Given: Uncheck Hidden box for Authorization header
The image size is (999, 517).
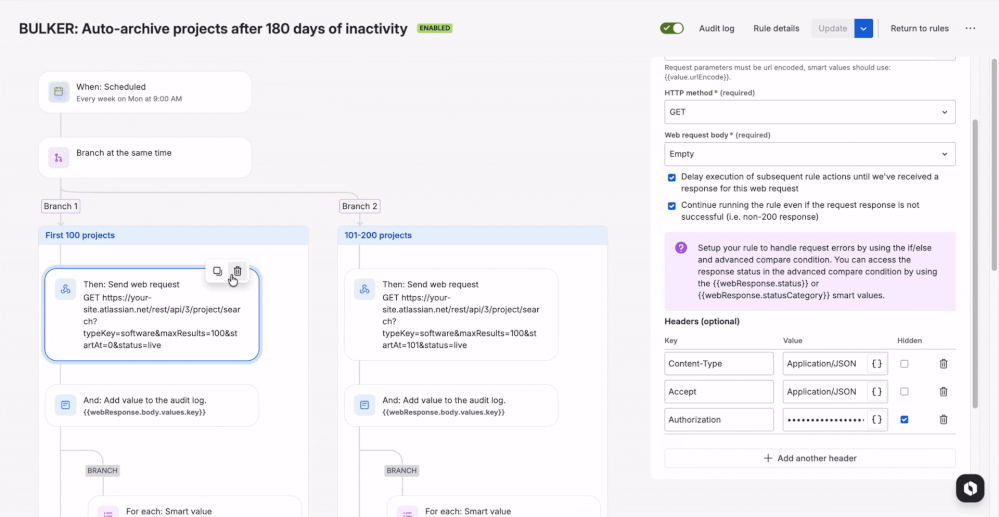Looking at the screenshot, I should point(904,419).
